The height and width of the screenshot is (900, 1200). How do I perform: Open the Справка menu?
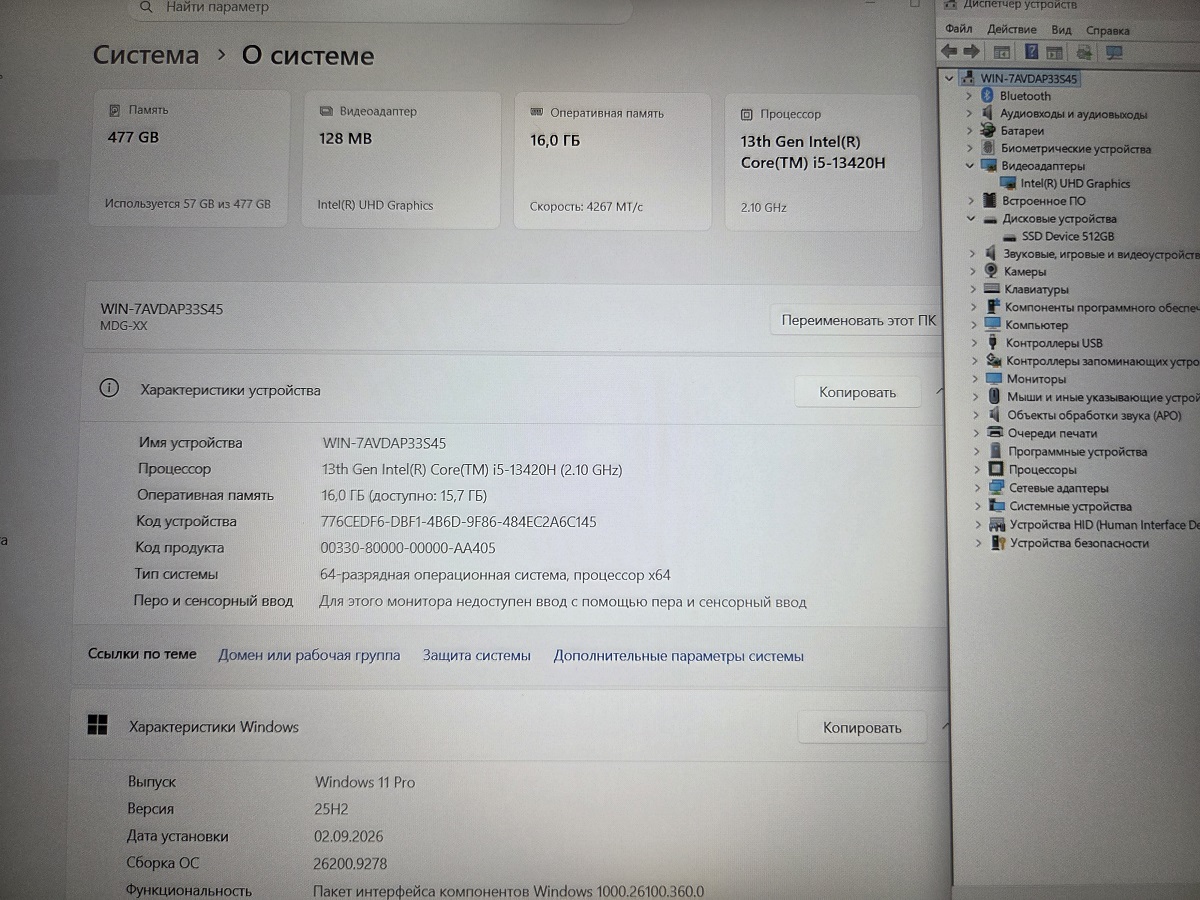pos(1108,30)
